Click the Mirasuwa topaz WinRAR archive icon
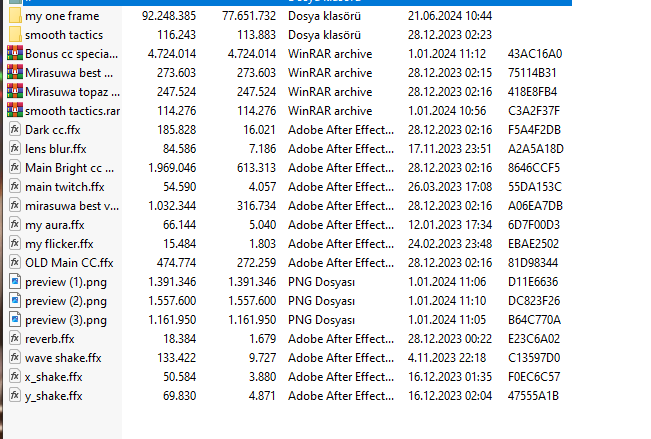Image resolution: width=651 pixels, height=439 pixels. pos(15,92)
